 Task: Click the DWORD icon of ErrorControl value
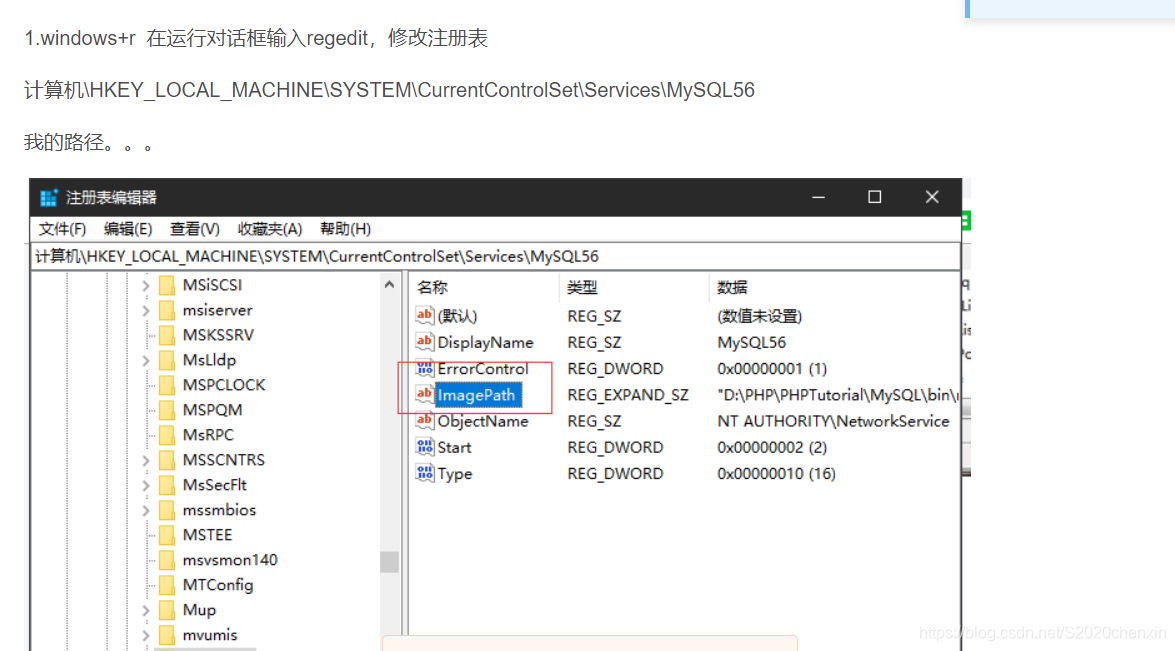coord(425,368)
